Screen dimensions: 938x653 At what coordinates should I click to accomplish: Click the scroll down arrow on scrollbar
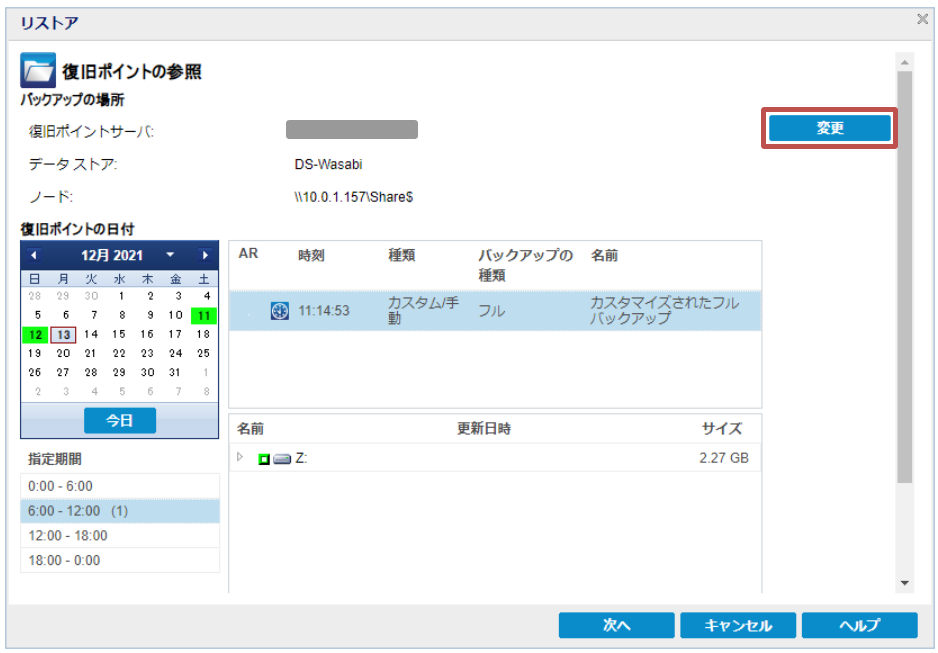pos(904,583)
